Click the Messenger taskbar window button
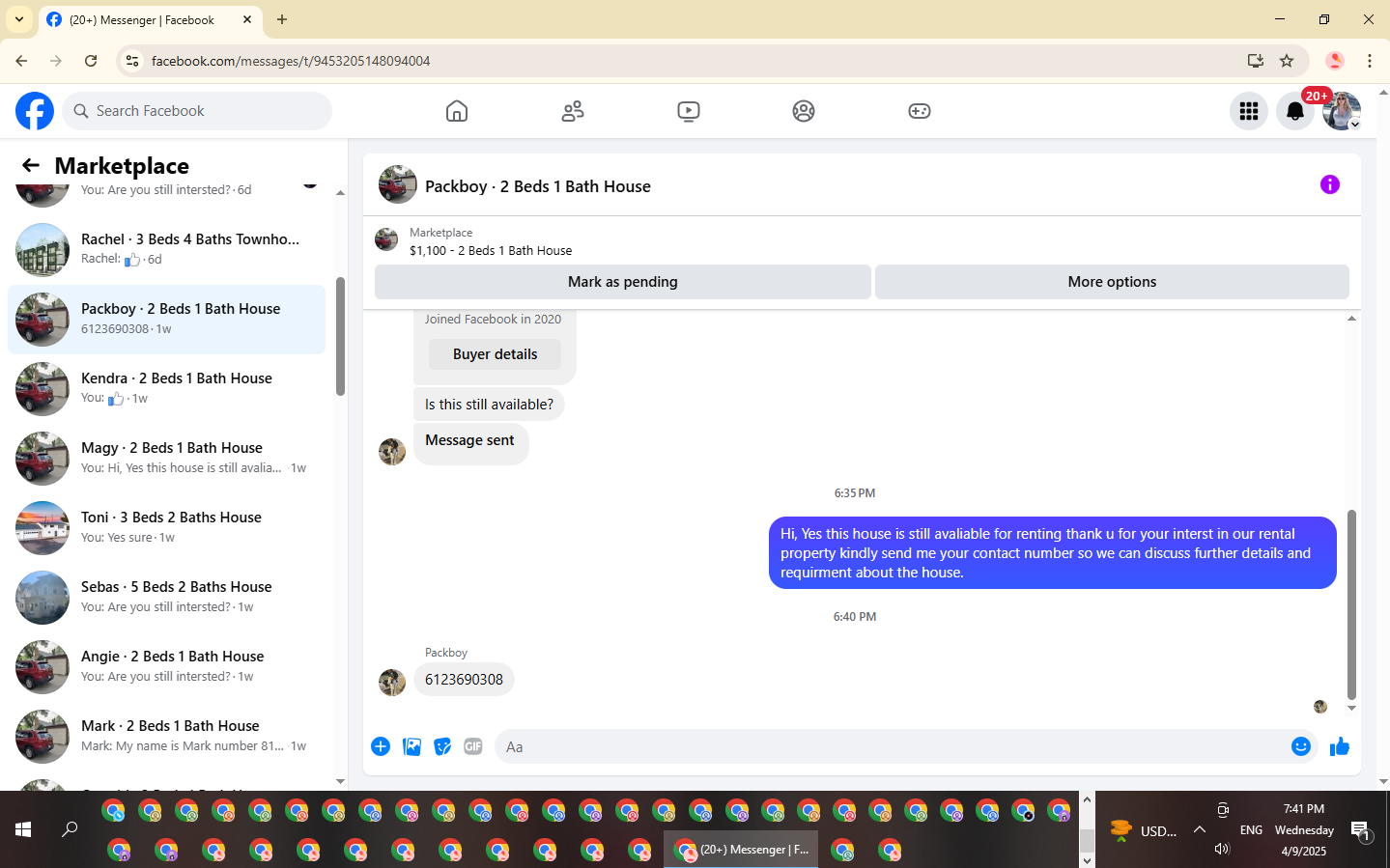 tap(741, 850)
